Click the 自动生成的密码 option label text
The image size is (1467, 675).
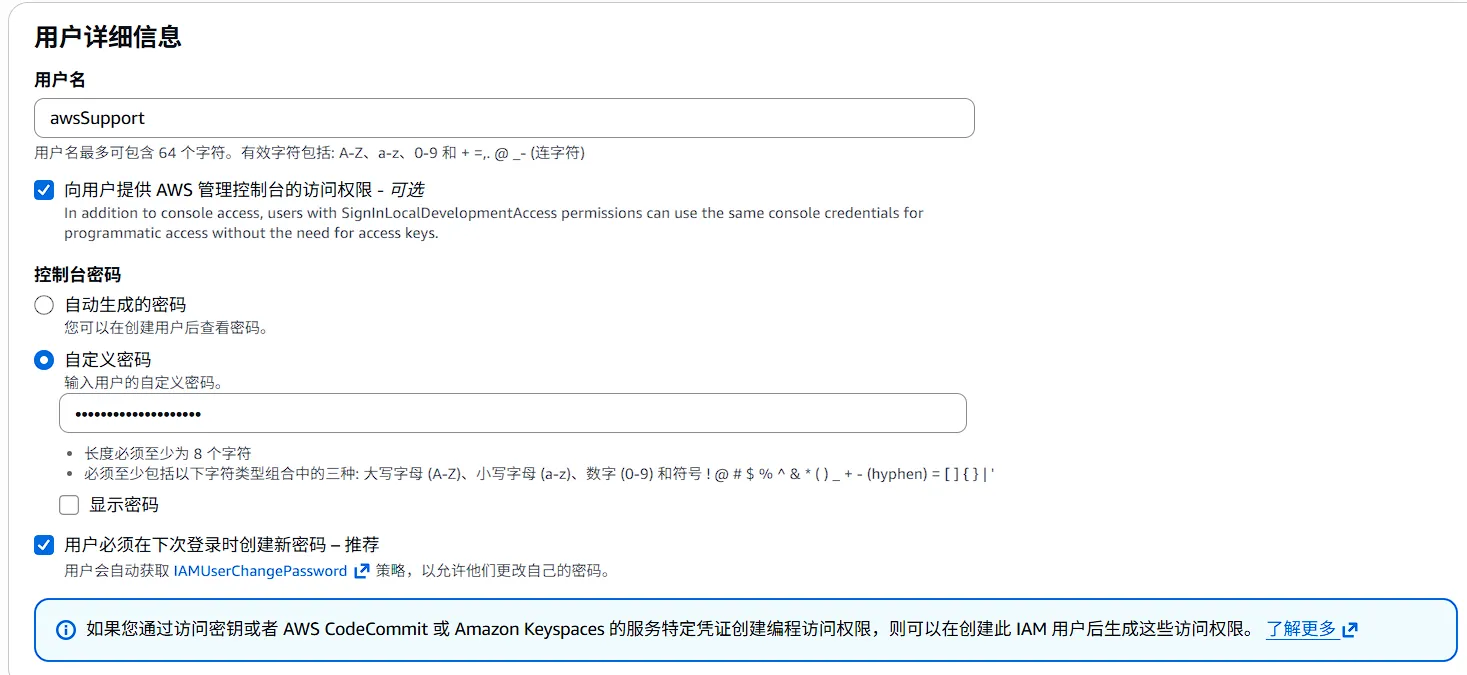point(125,305)
